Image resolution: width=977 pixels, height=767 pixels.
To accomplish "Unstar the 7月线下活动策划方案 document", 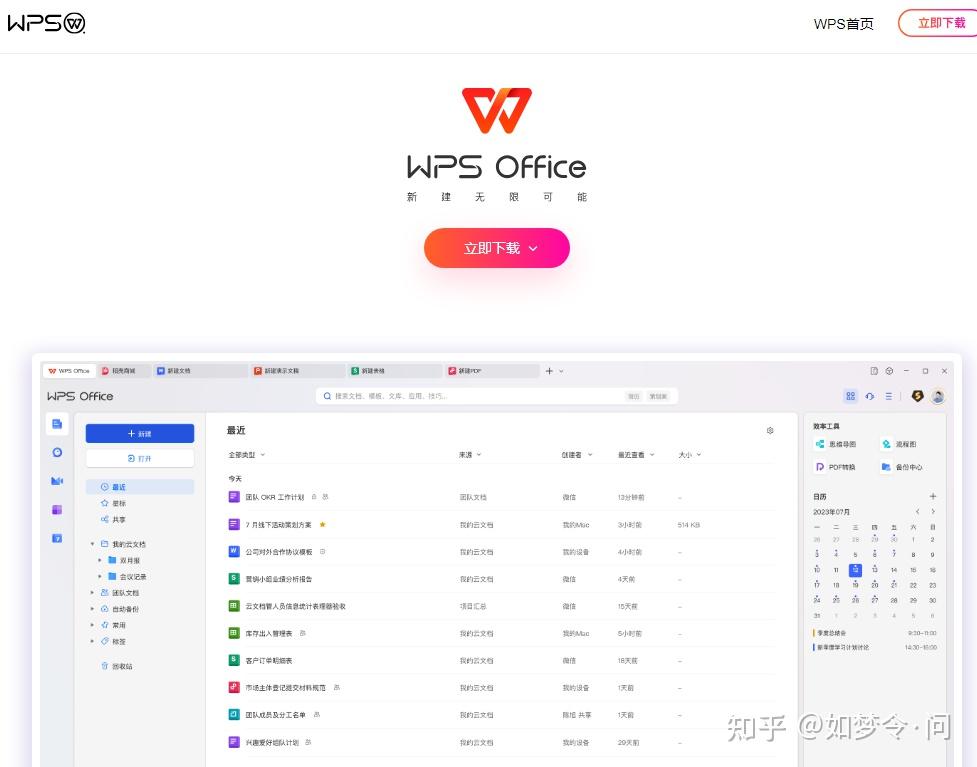I will click(x=324, y=524).
